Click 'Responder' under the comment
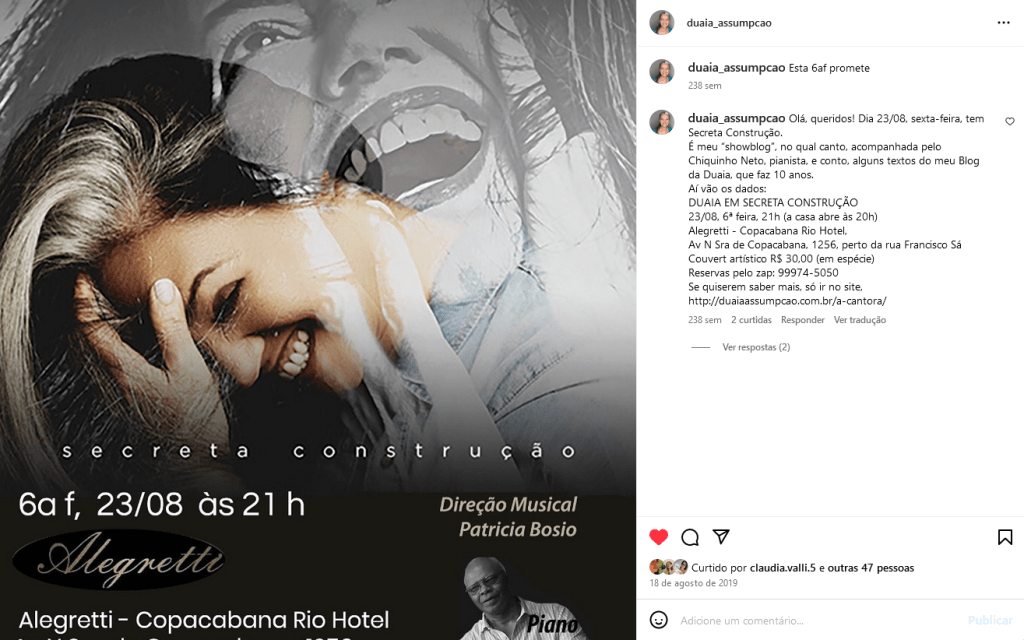This screenshot has width=1024, height=640. click(803, 320)
